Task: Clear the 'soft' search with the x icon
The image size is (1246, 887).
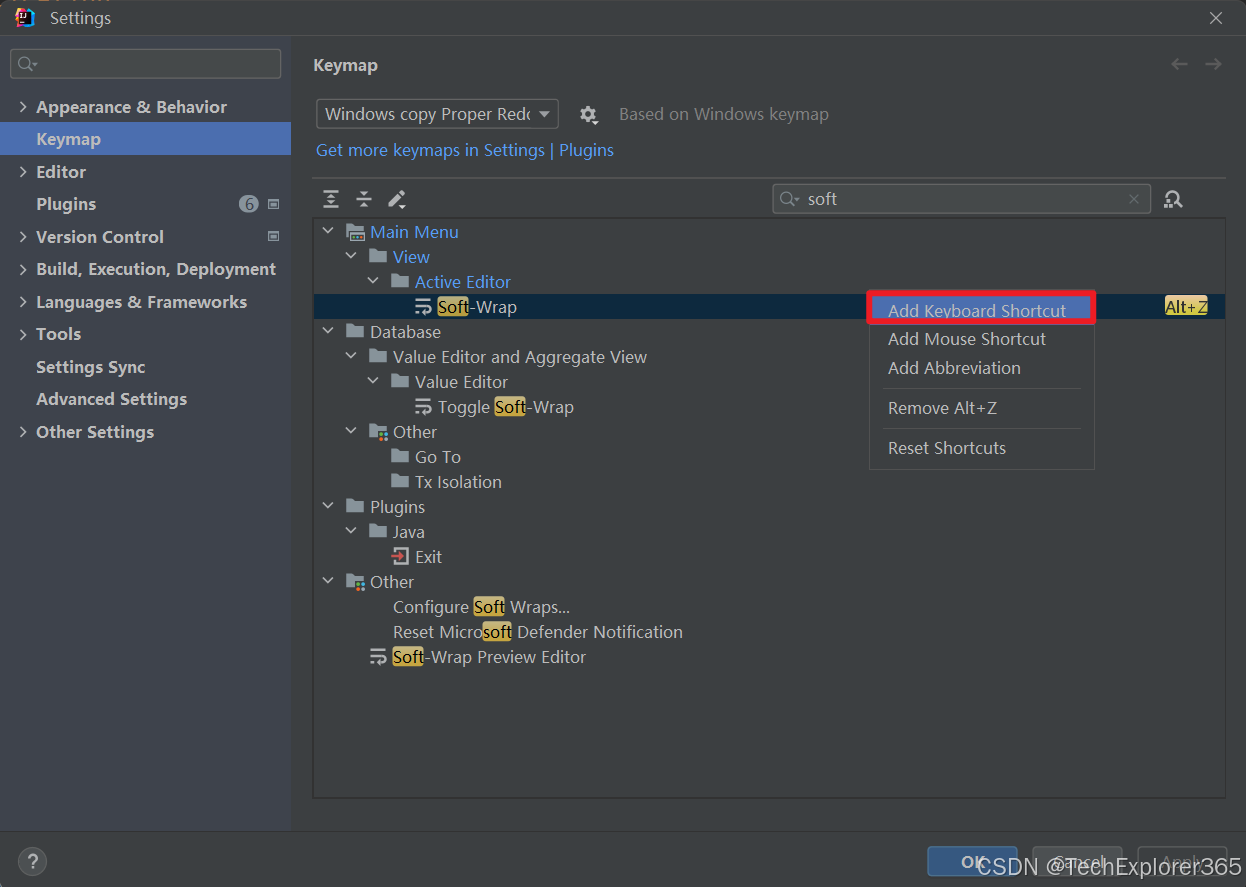Action: (1134, 199)
